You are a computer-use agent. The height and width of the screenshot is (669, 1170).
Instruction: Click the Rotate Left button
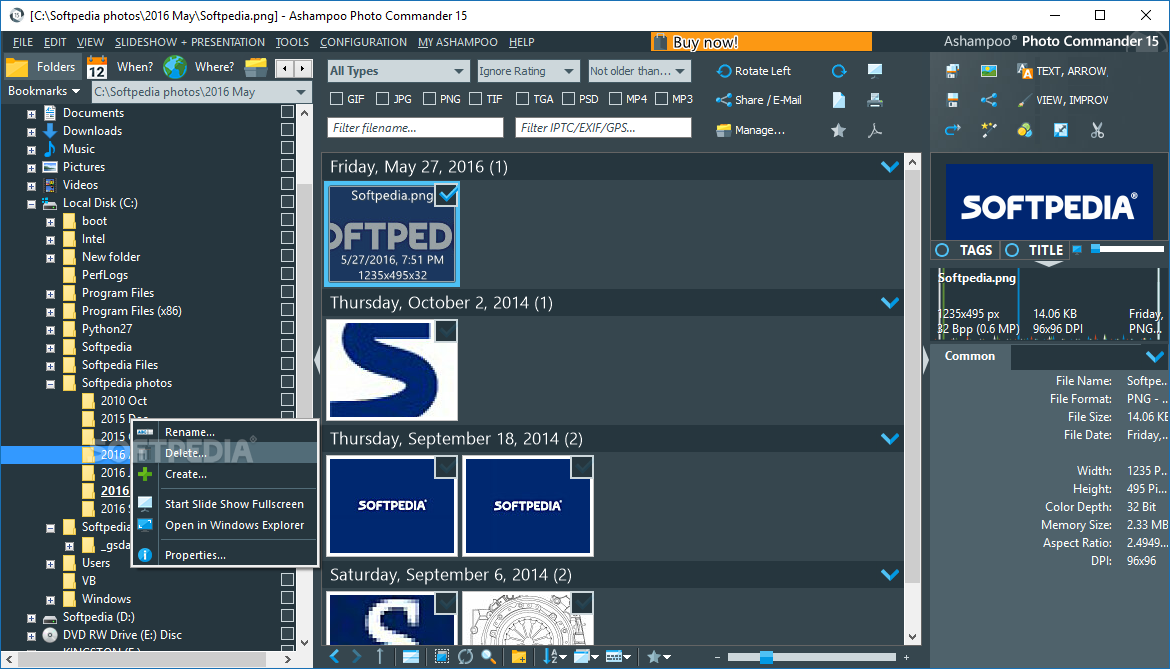754,71
